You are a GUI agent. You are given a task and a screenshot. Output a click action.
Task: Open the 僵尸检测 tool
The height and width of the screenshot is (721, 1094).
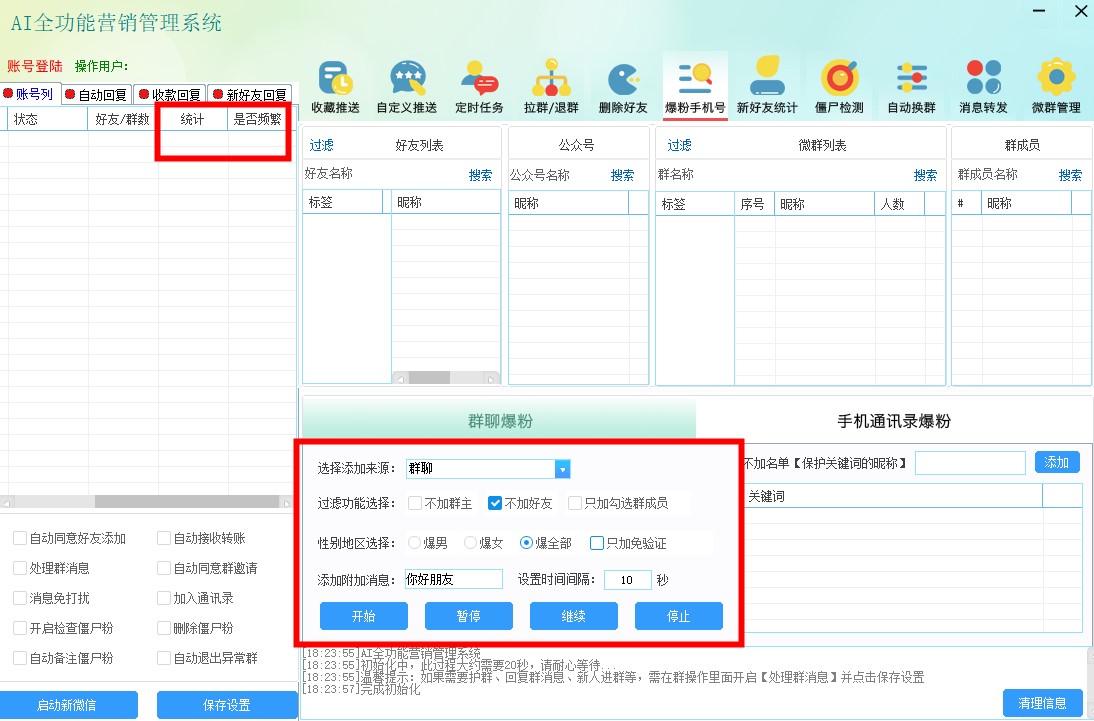tap(839, 87)
